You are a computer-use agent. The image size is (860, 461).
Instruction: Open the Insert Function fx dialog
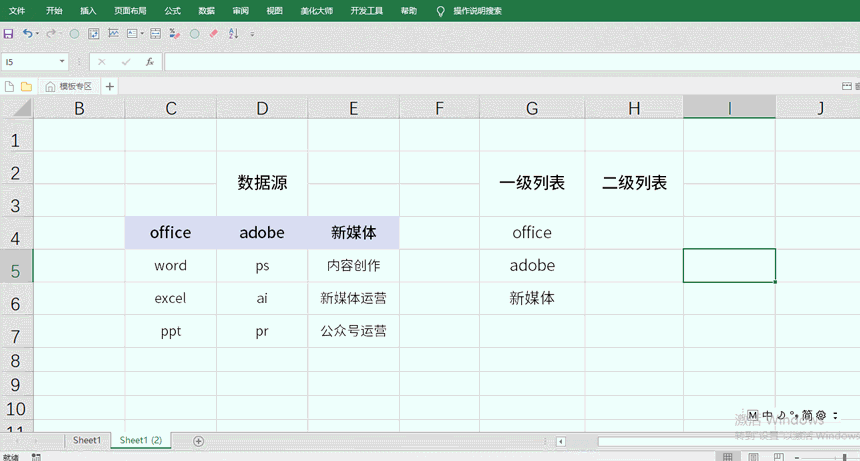point(150,62)
